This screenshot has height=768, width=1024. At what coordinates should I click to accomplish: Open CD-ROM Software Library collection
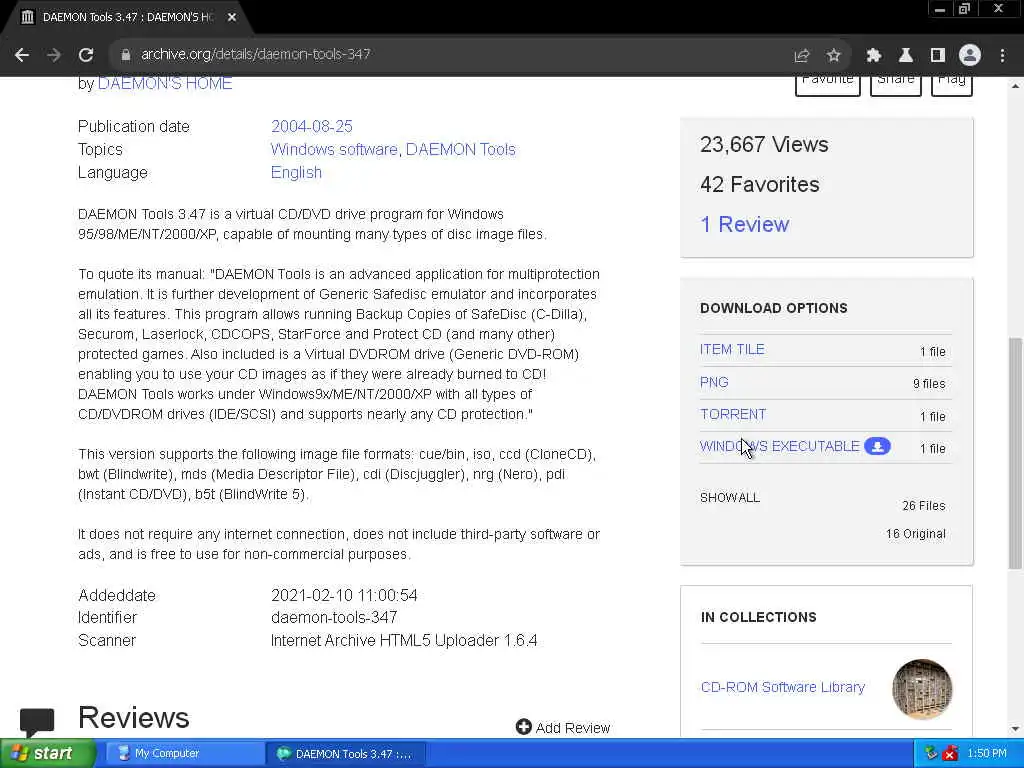782,688
